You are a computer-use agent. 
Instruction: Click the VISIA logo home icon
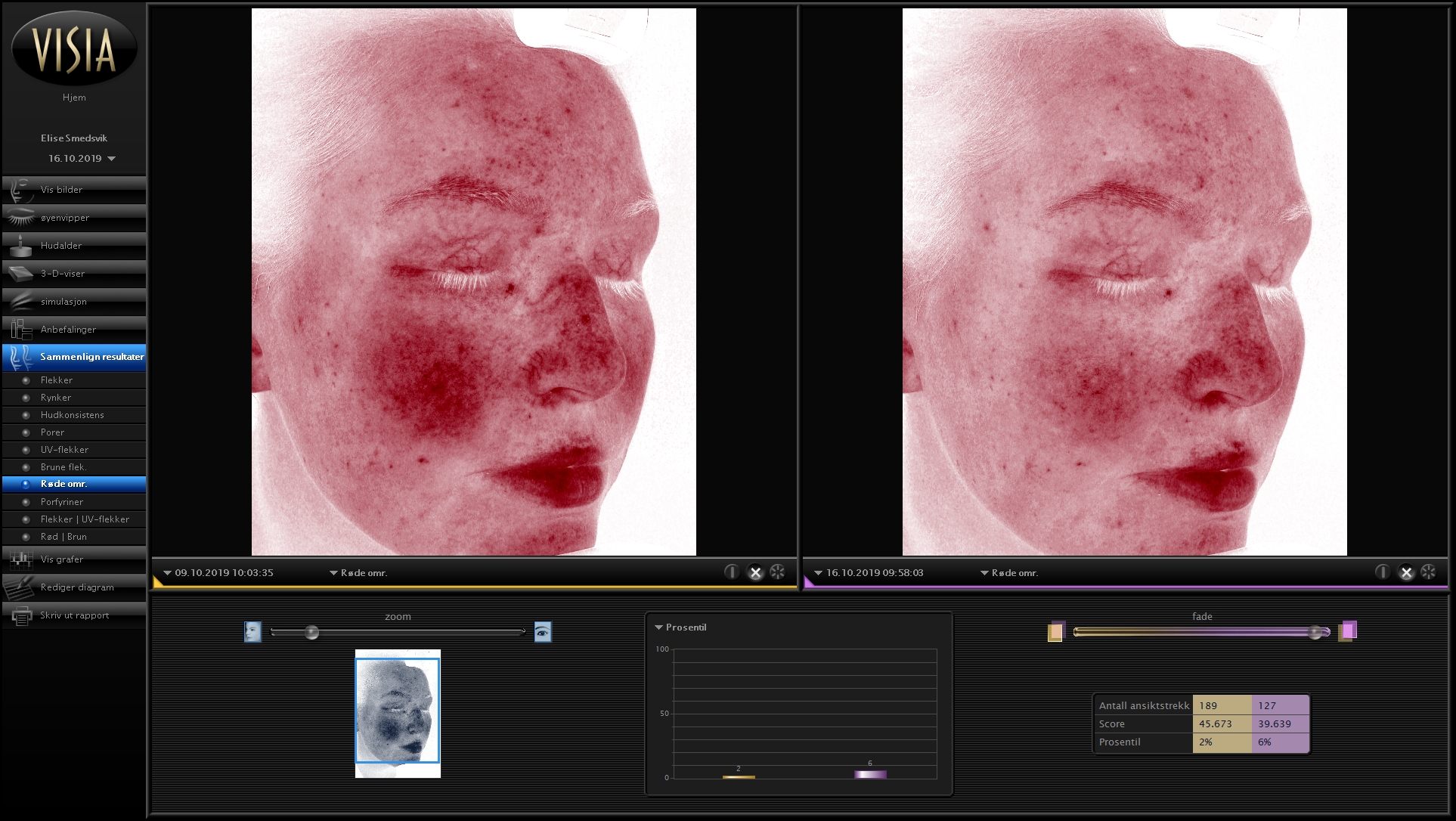click(x=74, y=48)
